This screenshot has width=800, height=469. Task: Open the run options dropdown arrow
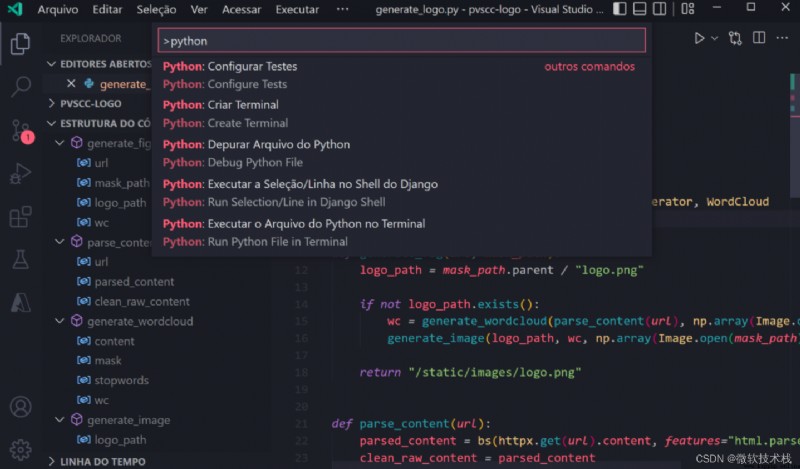714,38
